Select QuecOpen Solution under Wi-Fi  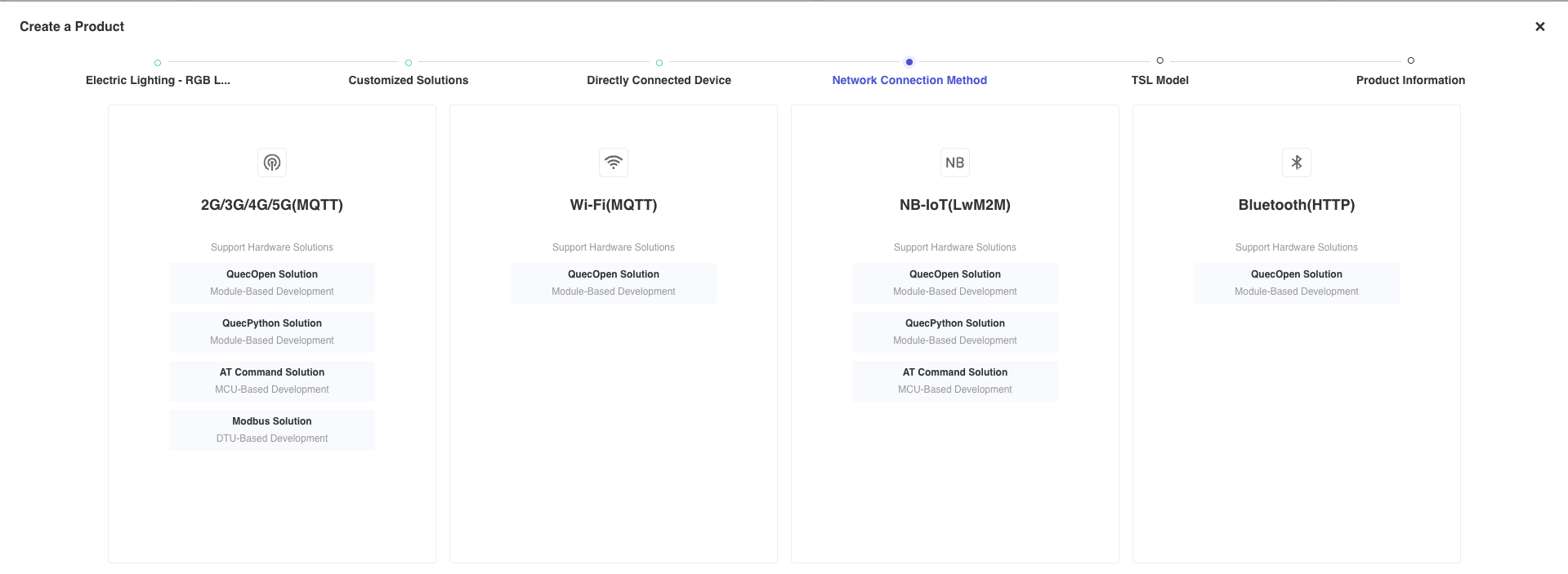coord(614,283)
